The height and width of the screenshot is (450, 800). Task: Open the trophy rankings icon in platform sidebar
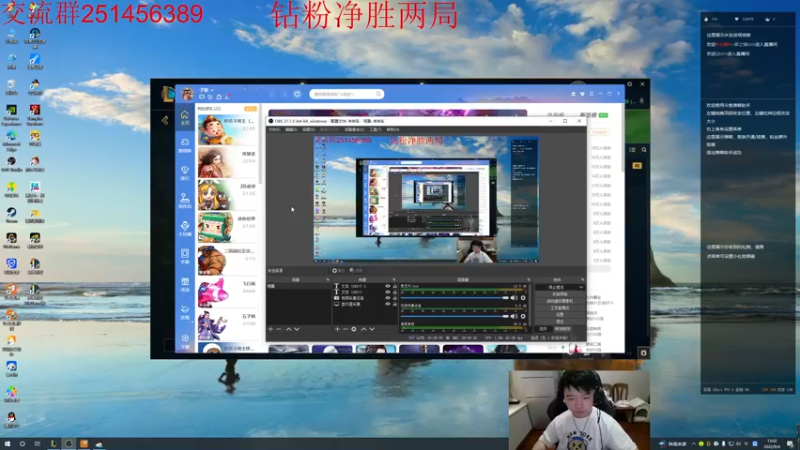click(185, 173)
